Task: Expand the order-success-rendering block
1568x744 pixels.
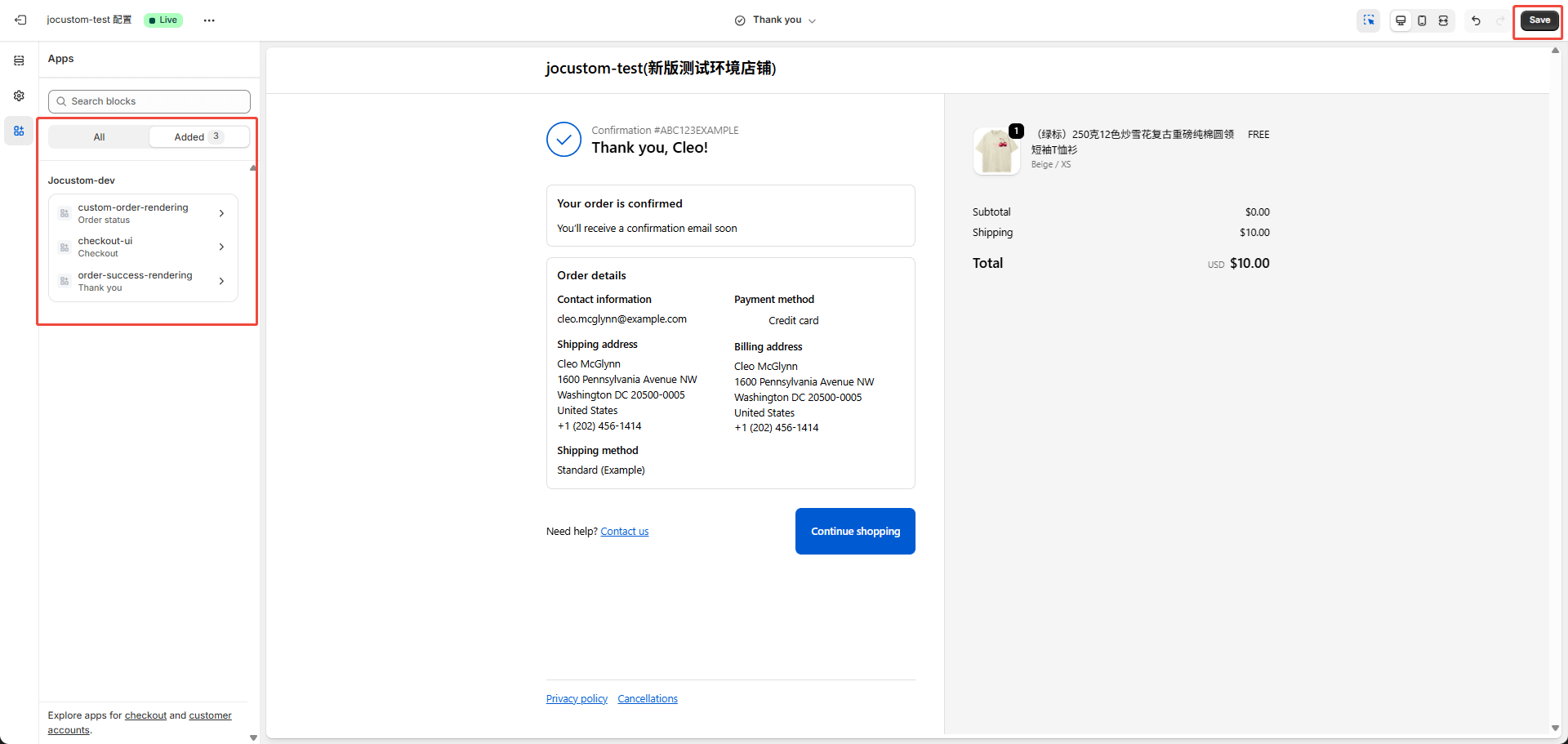Action: pos(143,281)
